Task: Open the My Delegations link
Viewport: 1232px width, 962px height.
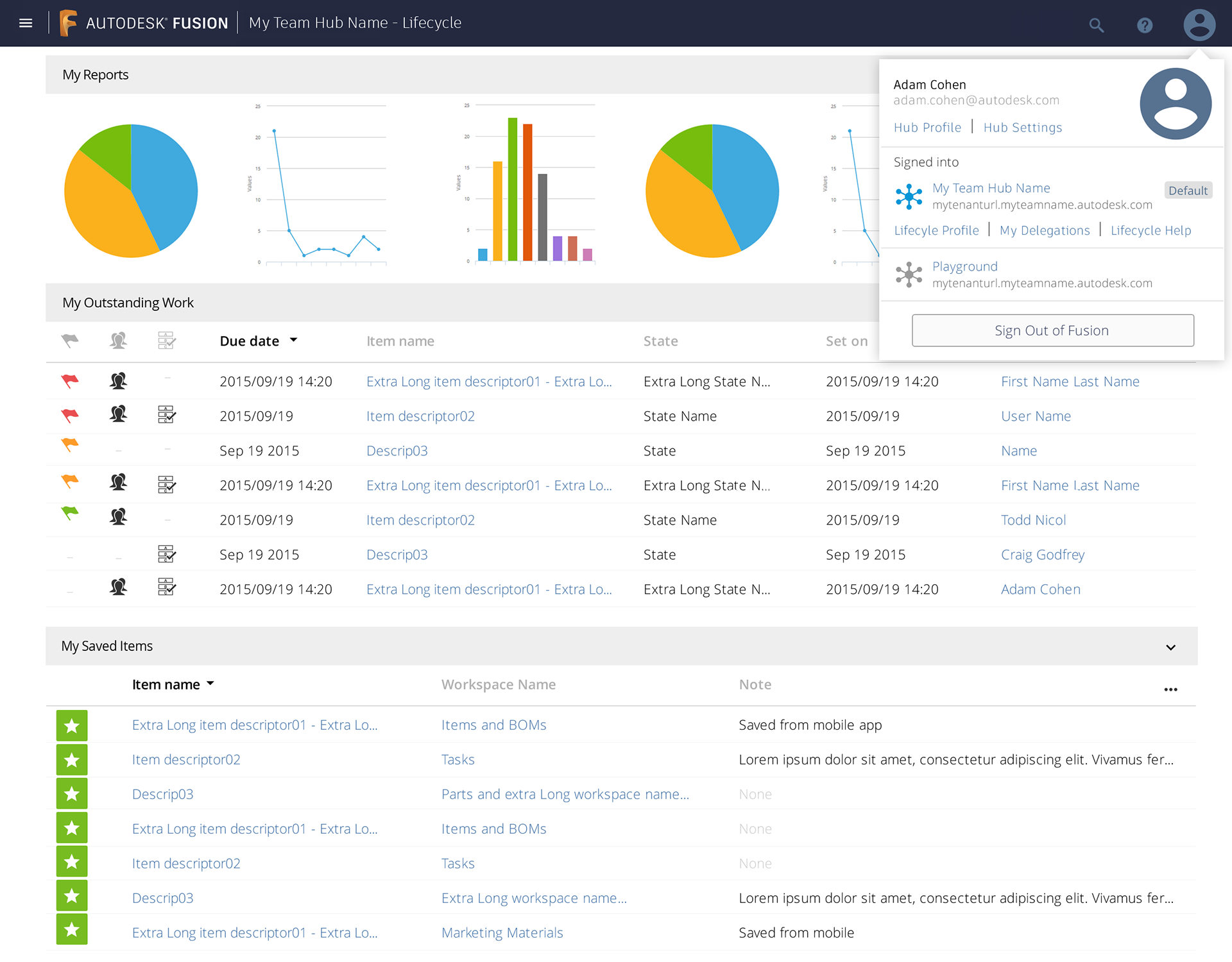Action: click(1045, 230)
